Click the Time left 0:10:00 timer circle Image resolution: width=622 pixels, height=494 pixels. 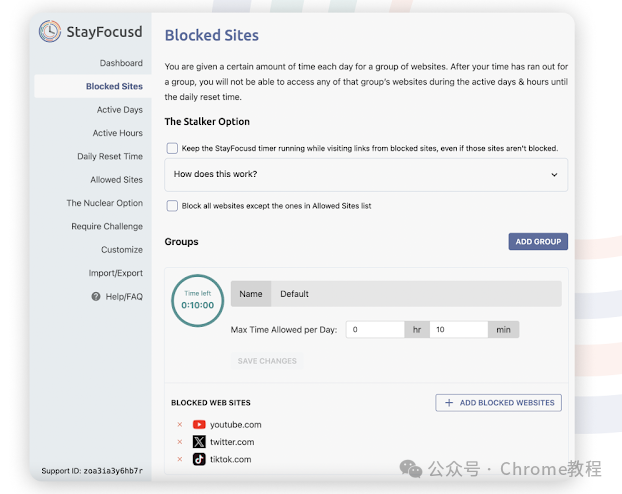[198, 301]
